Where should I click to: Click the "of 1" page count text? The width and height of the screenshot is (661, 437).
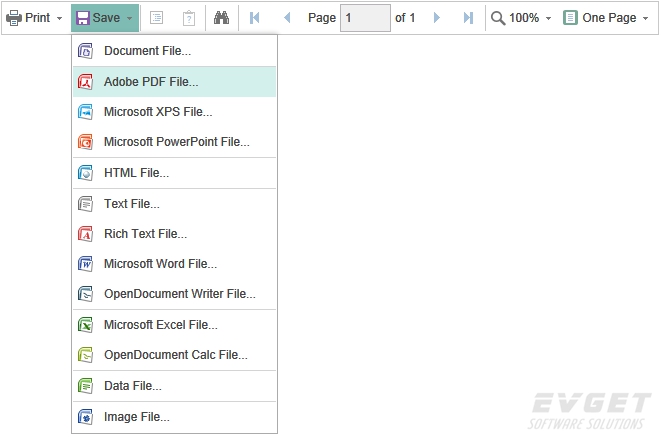(x=405, y=18)
